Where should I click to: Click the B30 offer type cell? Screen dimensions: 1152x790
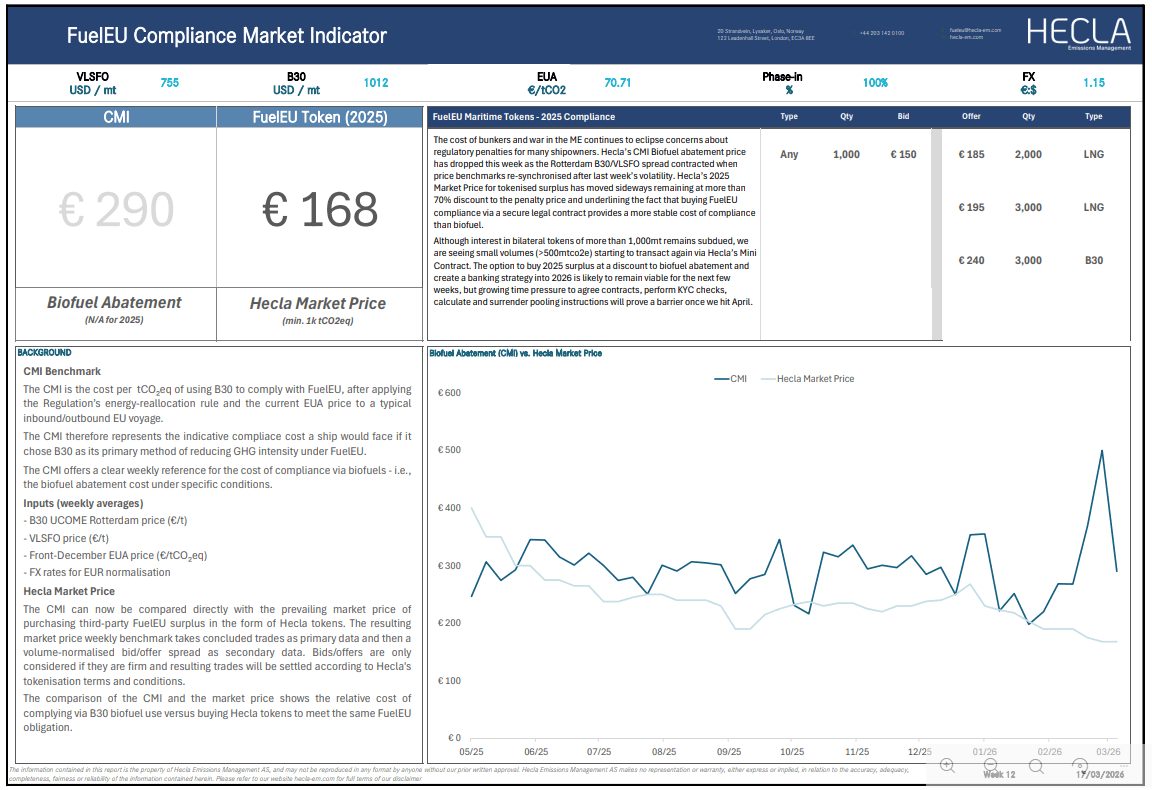coord(1093,260)
